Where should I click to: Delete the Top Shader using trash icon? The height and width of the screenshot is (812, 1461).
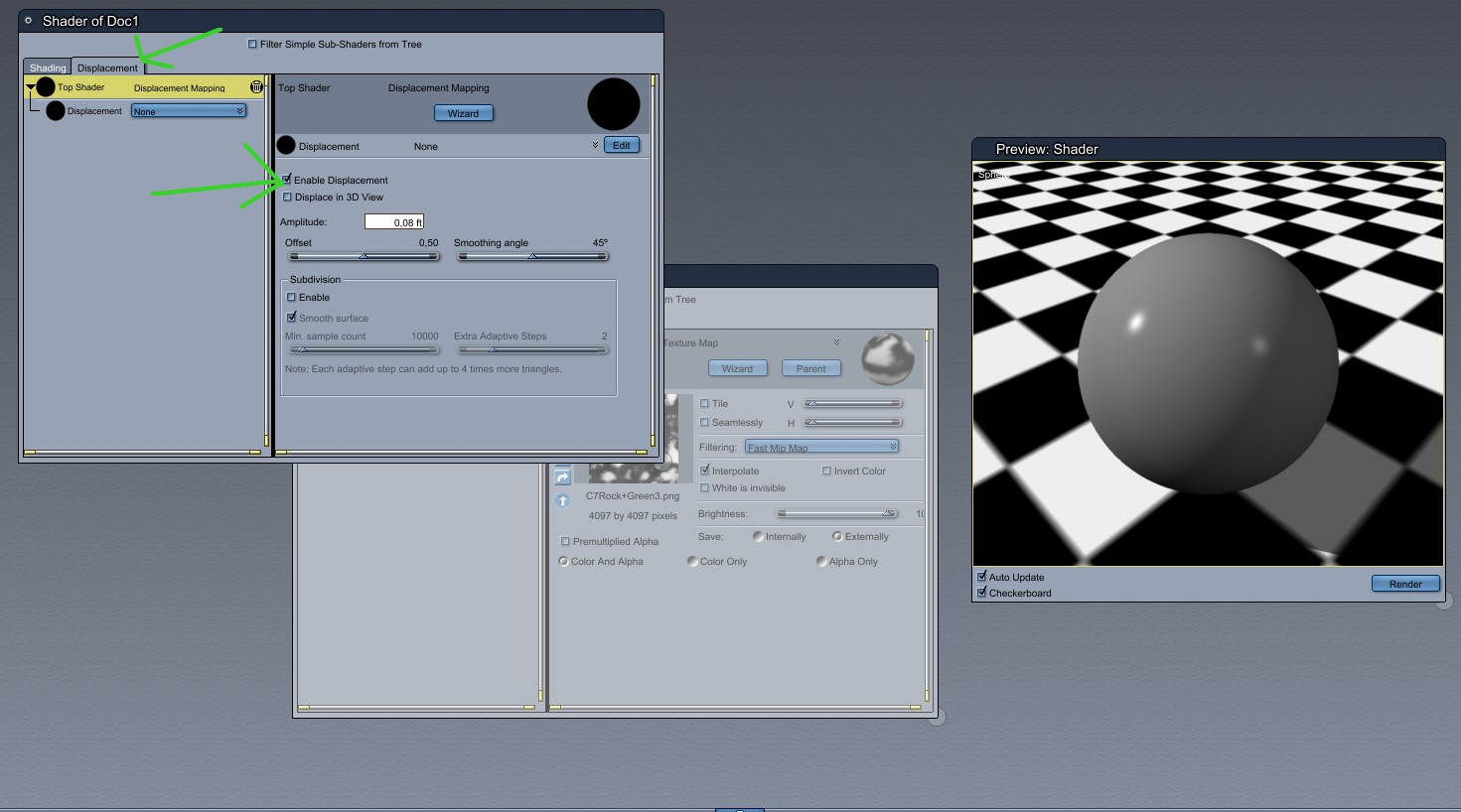click(x=256, y=87)
